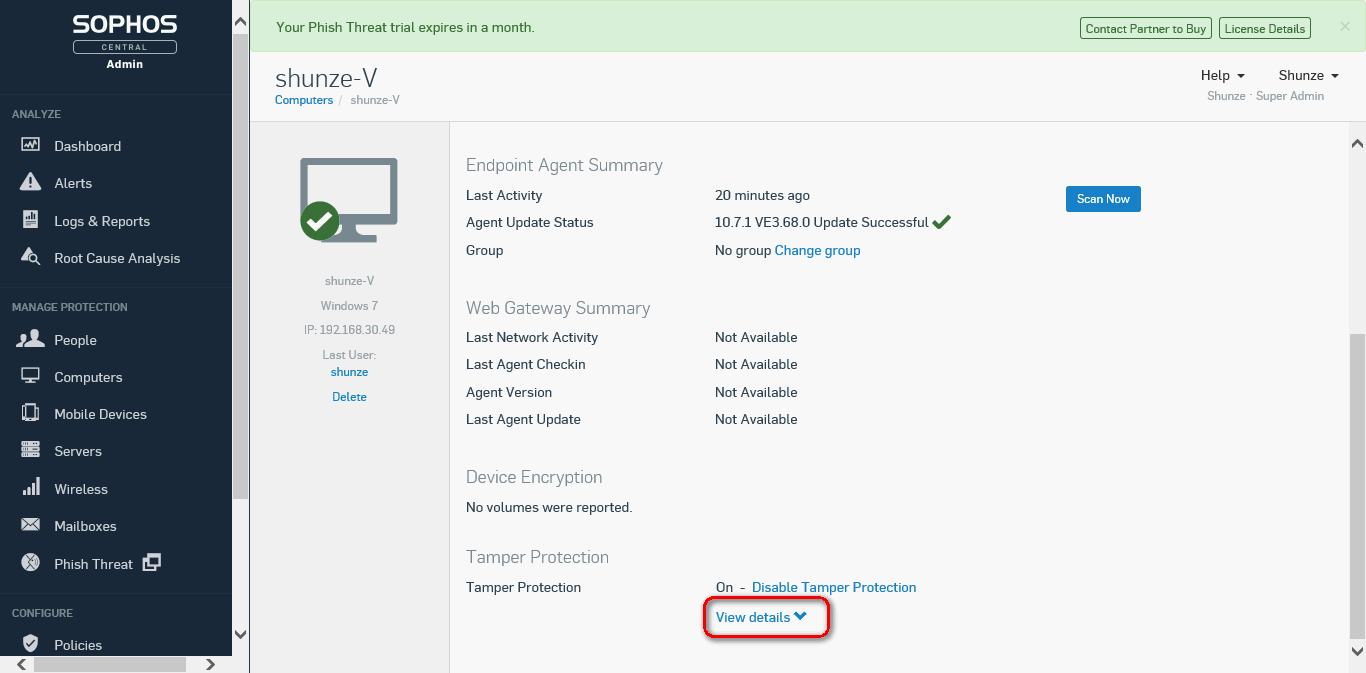Open the Servers page

78,451
